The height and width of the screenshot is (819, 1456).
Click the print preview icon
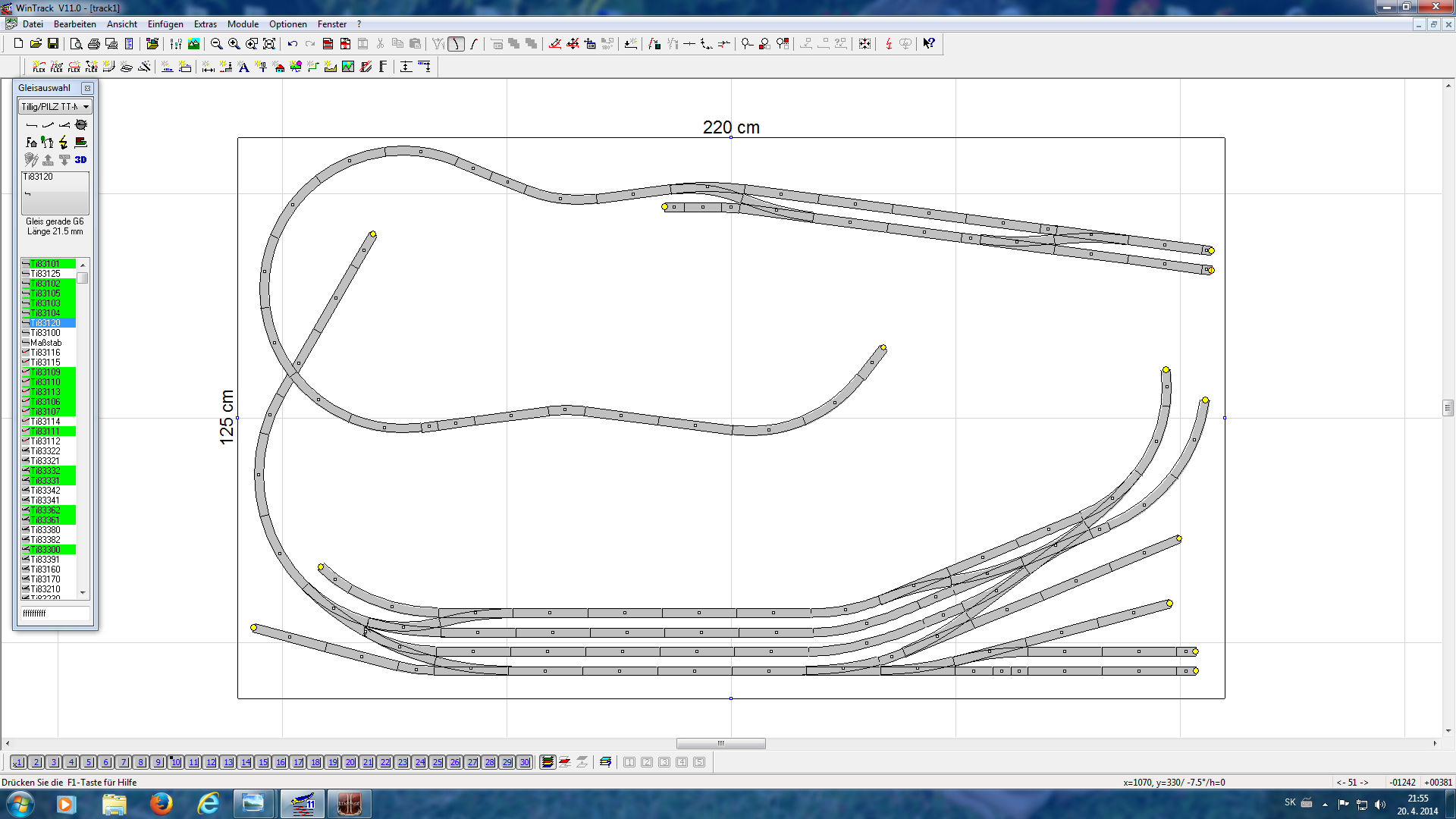click(76, 44)
